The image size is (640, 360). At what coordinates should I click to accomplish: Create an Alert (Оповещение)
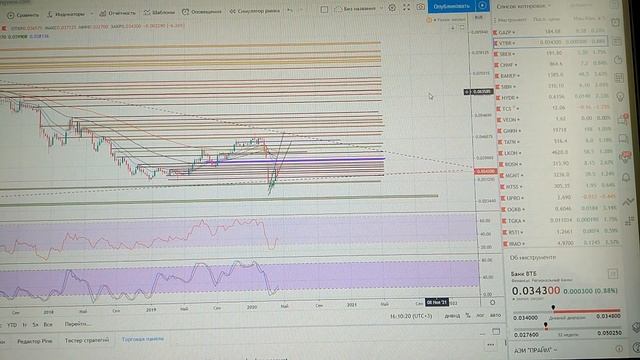(x=201, y=11)
